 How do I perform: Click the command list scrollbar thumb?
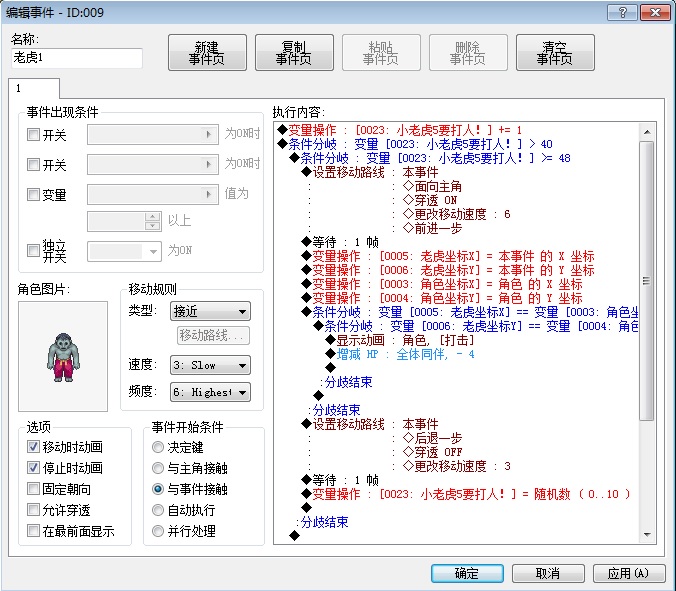(647, 281)
